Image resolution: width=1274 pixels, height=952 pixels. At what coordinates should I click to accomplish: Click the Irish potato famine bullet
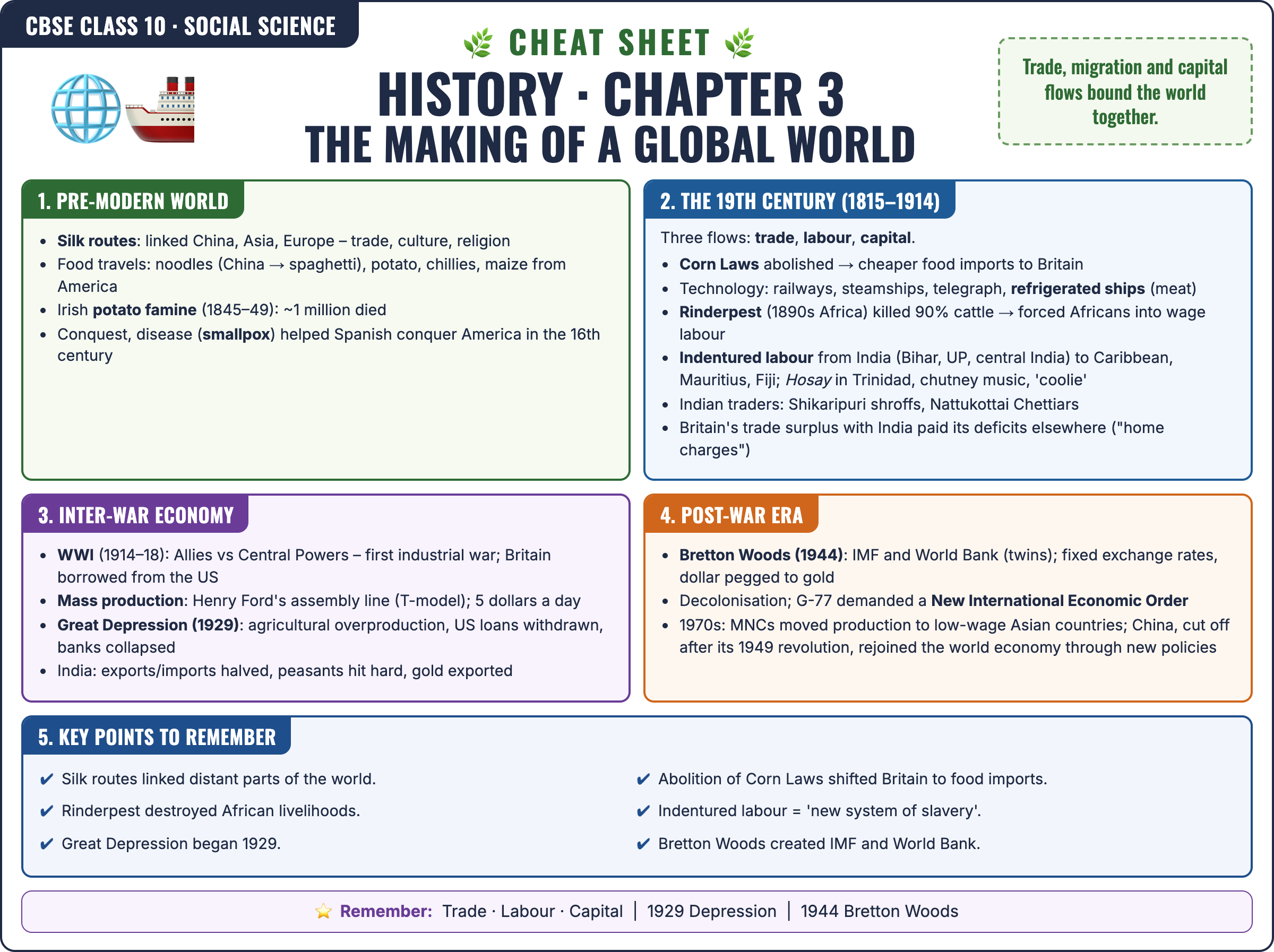[x=222, y=310]
